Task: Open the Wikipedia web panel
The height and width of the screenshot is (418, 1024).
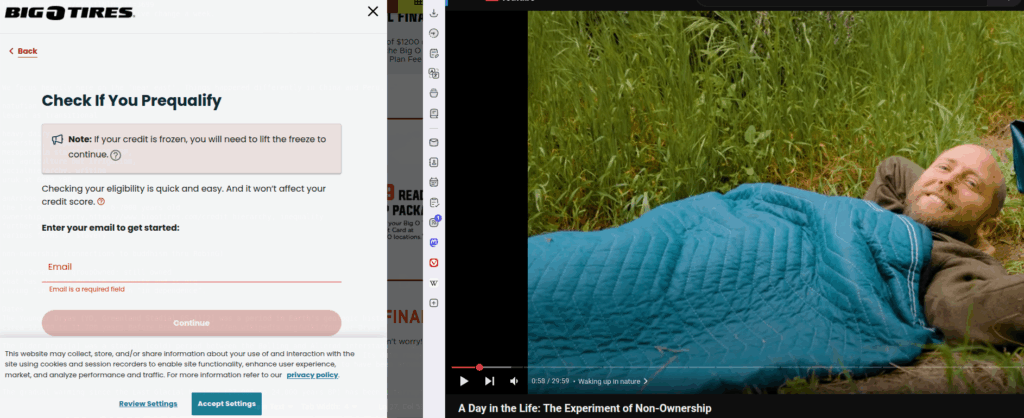Action: click(434, 283)
